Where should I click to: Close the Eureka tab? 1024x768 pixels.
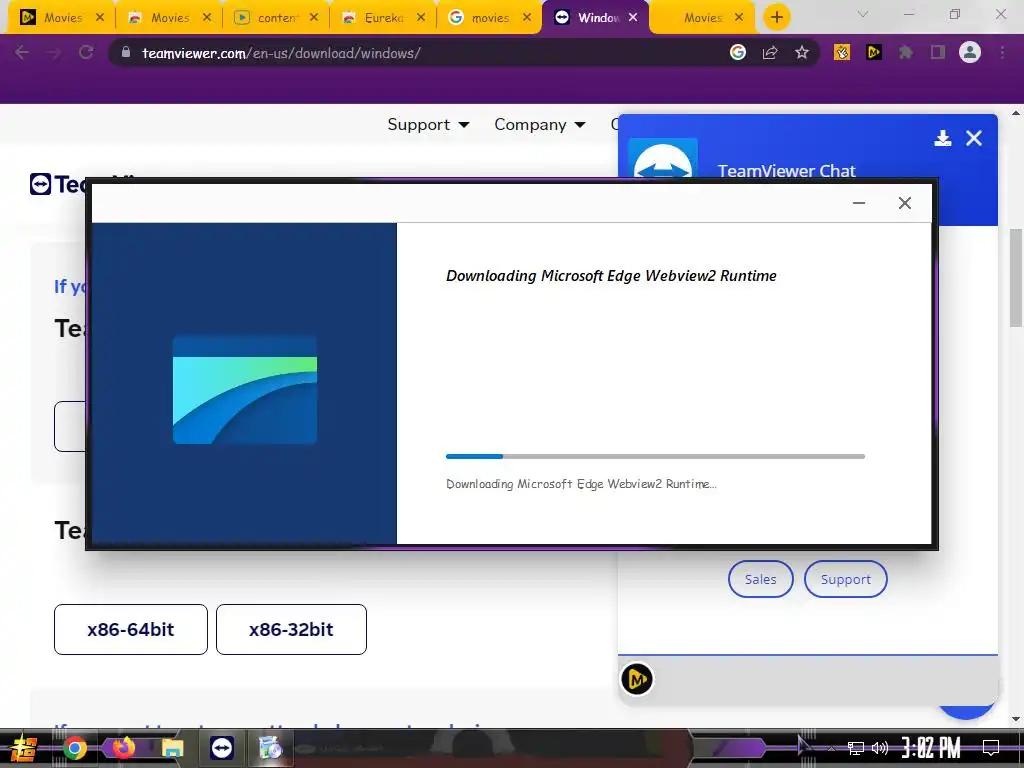(421, 18)
